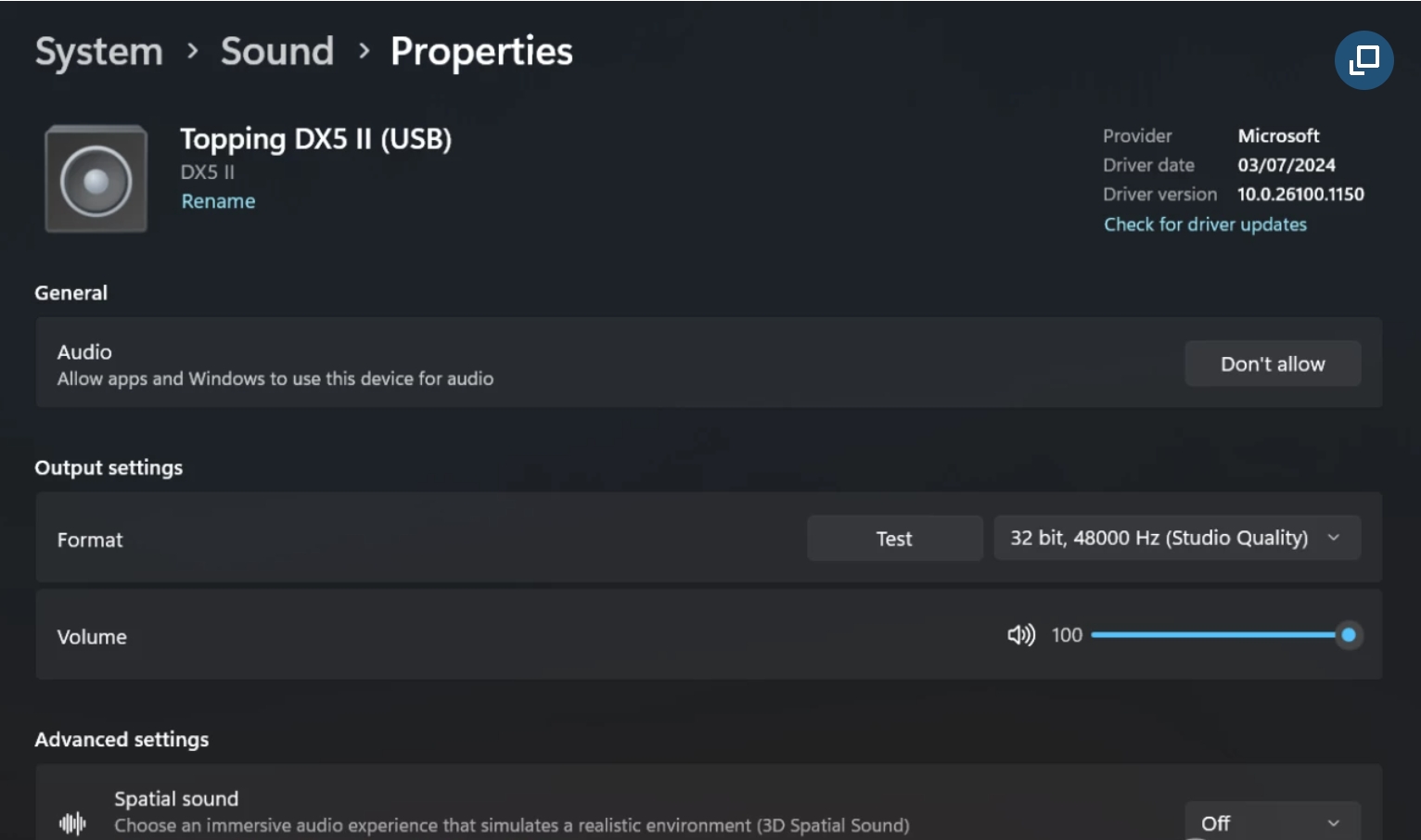Check for driver updates
Image resolution: width=1421 pixels, height=840 pixels.
(1205, 224)
